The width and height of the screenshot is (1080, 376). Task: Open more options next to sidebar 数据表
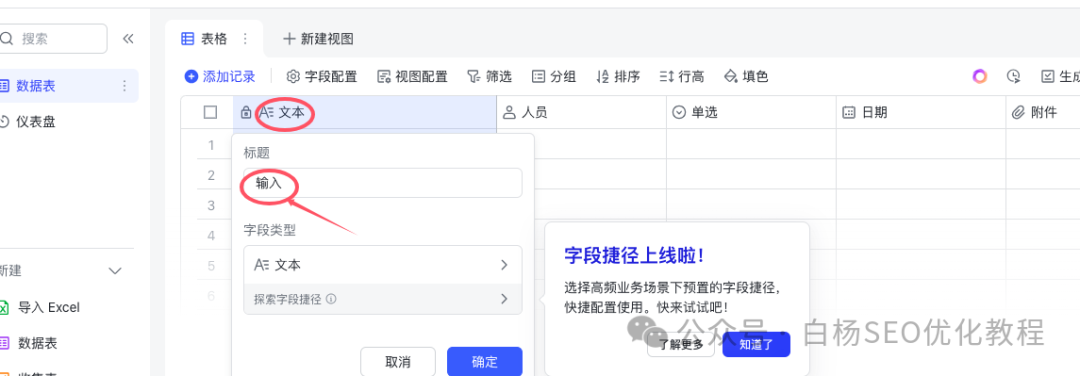click(x=125, y=86)
